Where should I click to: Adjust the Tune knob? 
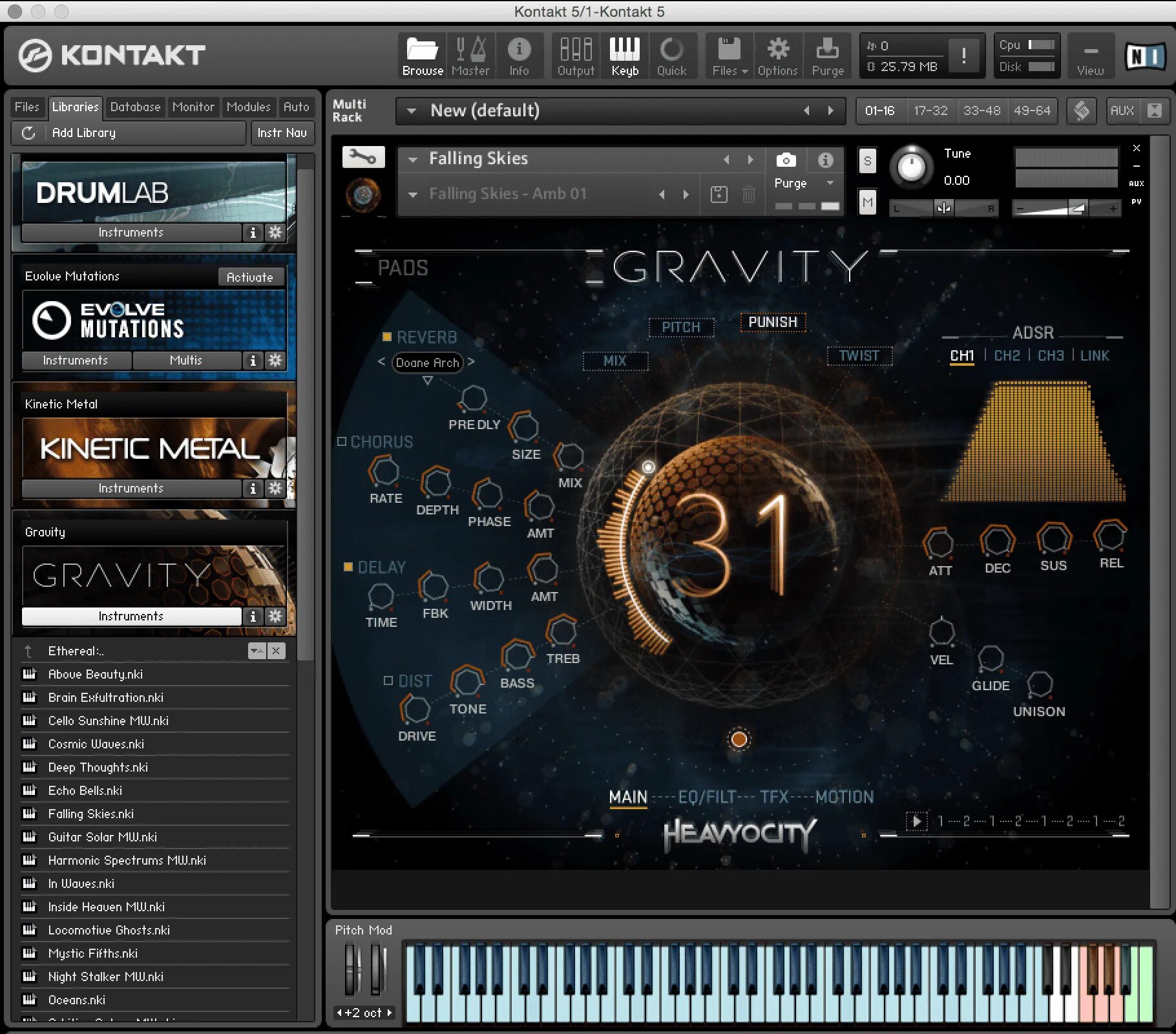pyautogui.click(x=912, y=167)
